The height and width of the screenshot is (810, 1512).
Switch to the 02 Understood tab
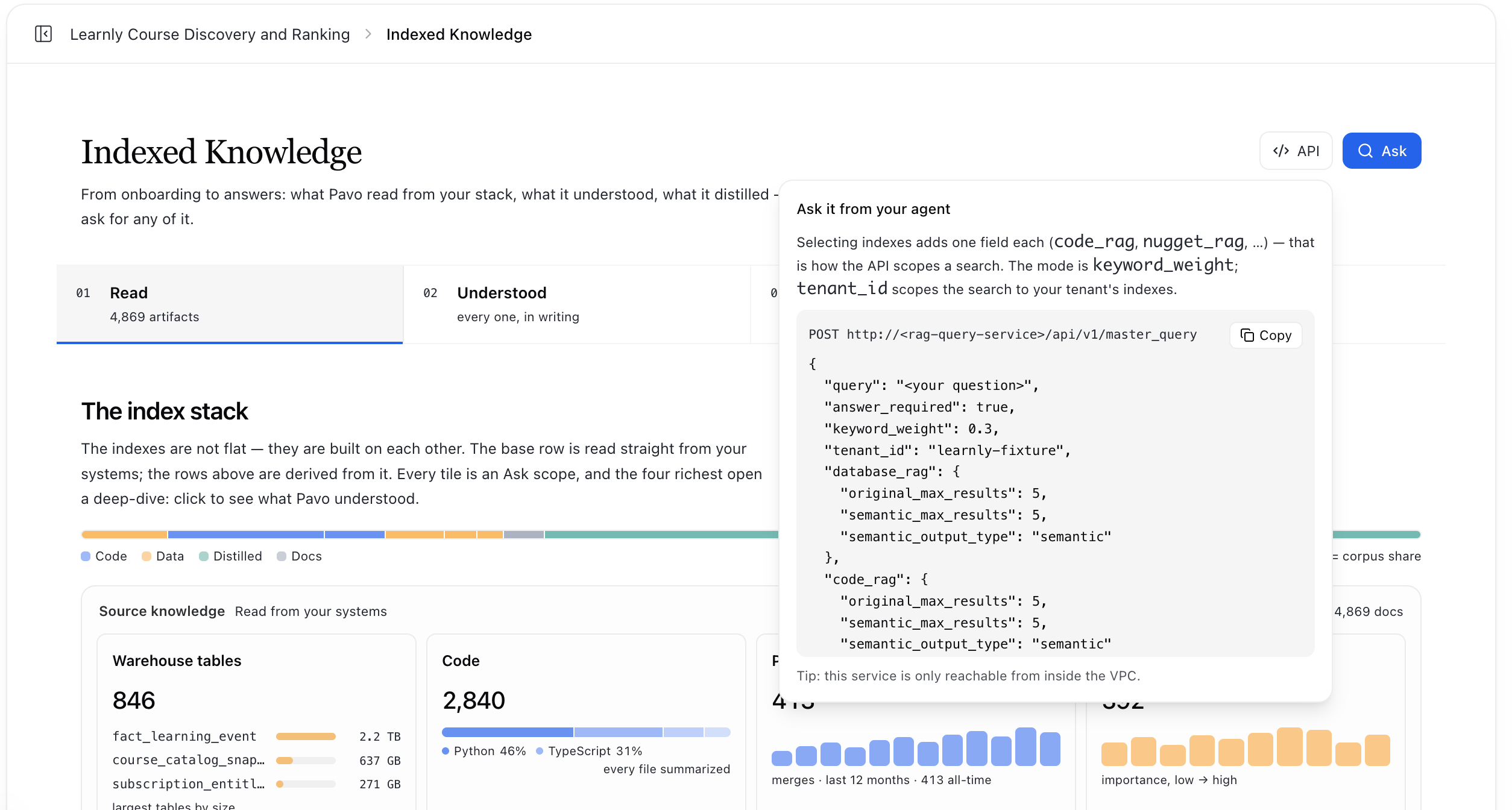(x=577, y=304)
